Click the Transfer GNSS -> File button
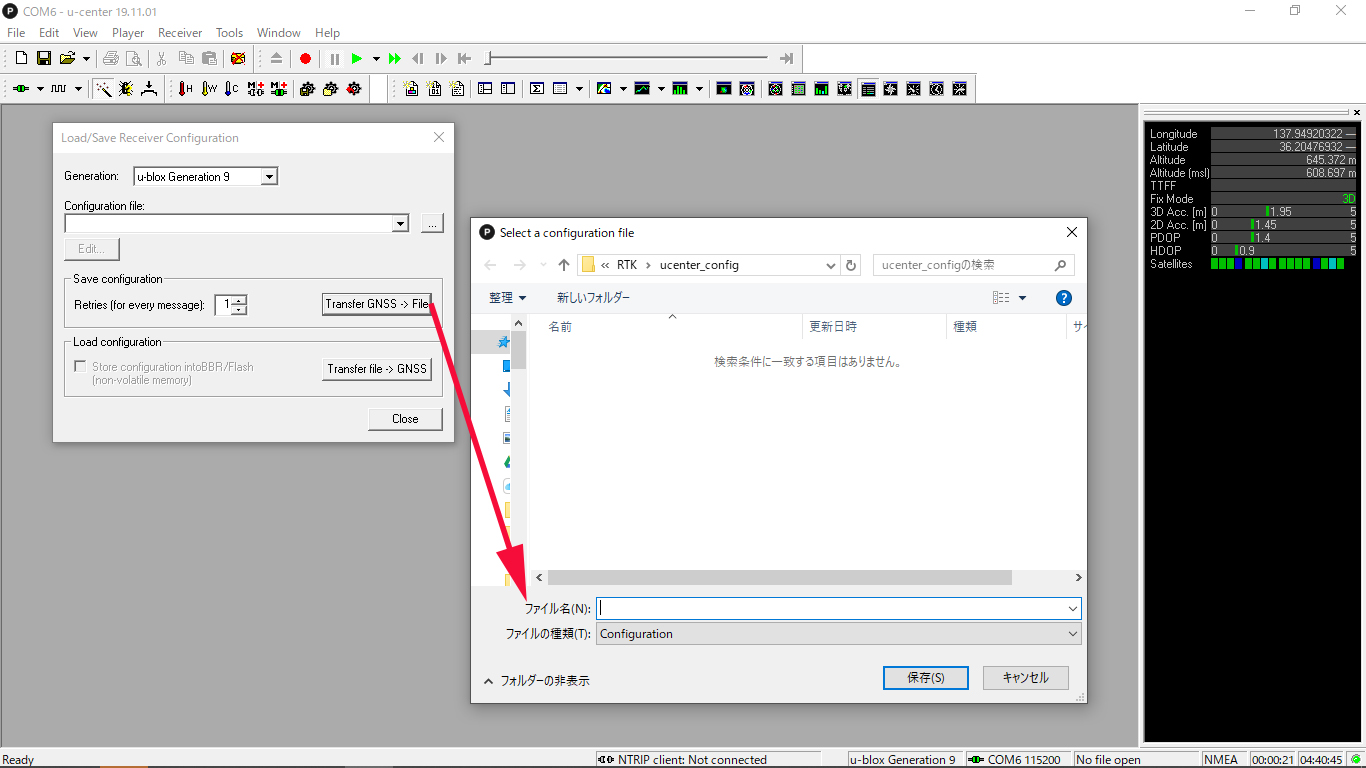Screen dimensions: 1366x768 click(377, 304)
